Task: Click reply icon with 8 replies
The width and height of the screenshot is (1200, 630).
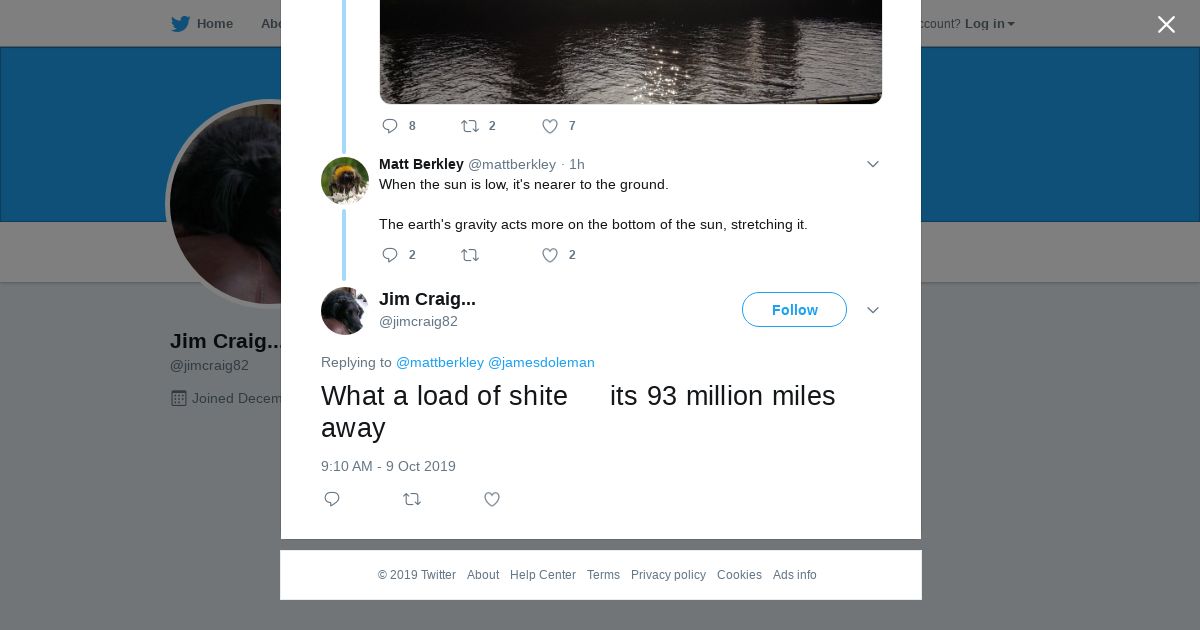Action: coord(390,126)
